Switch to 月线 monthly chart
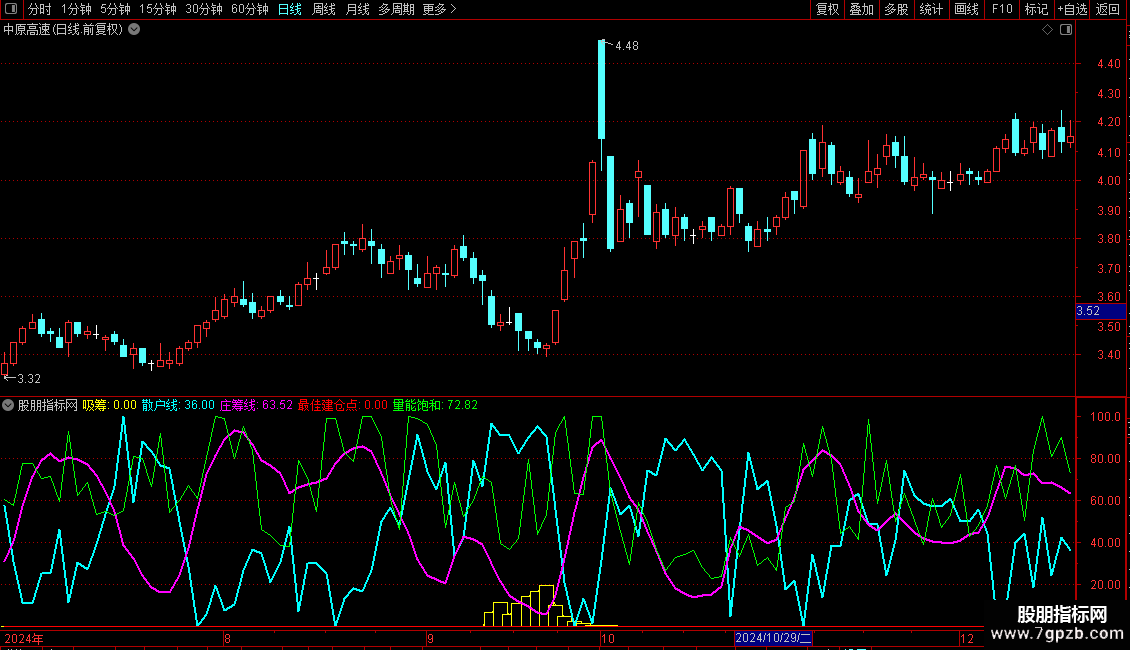 [357, 9]
